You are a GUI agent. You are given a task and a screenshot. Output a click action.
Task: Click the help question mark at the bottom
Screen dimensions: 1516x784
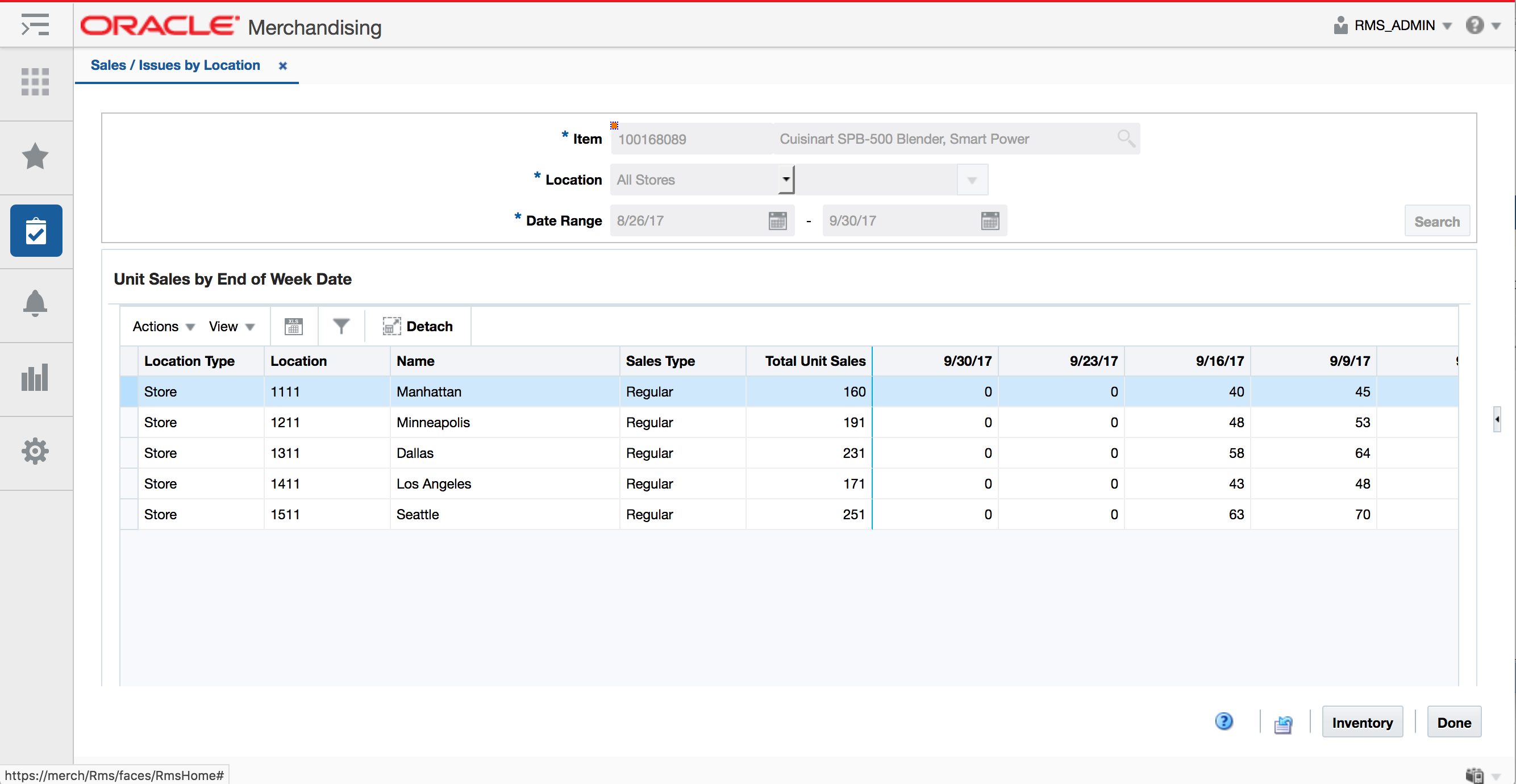click(x=1225, y=721)
